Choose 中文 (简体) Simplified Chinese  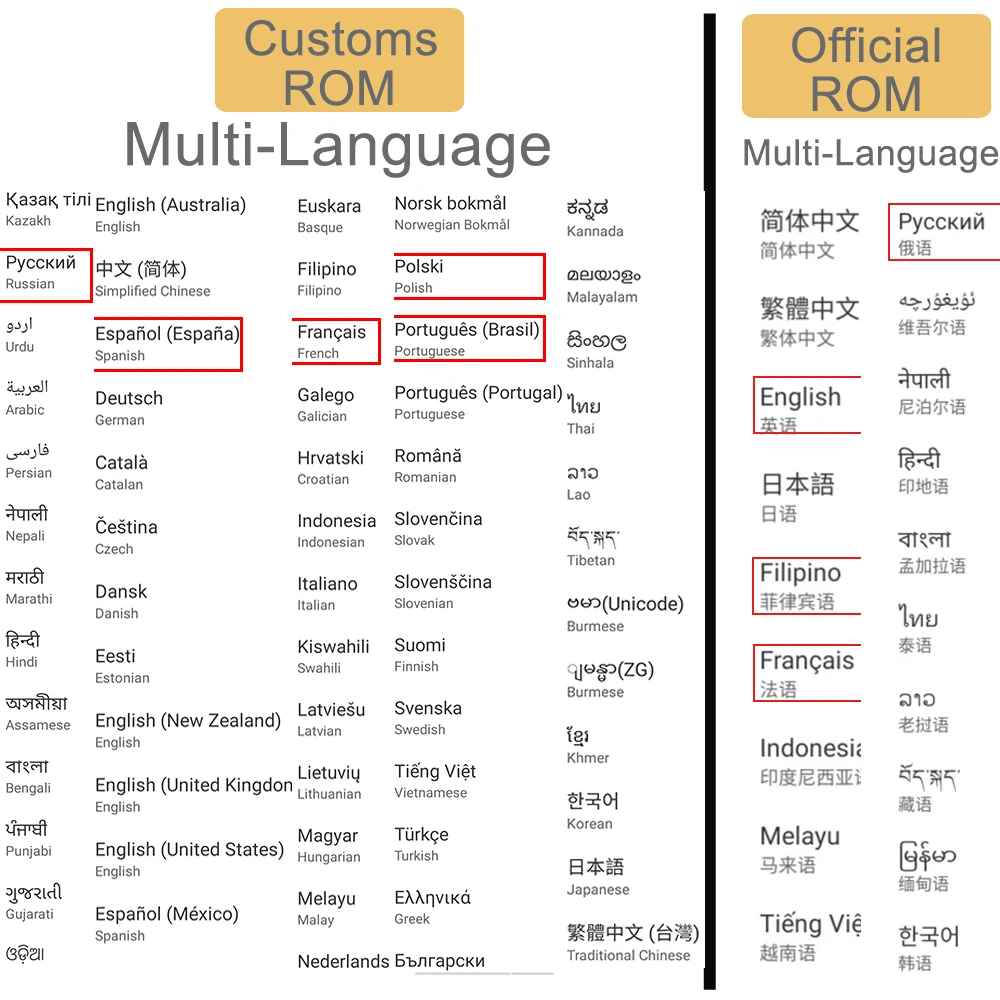coord(152,279)
